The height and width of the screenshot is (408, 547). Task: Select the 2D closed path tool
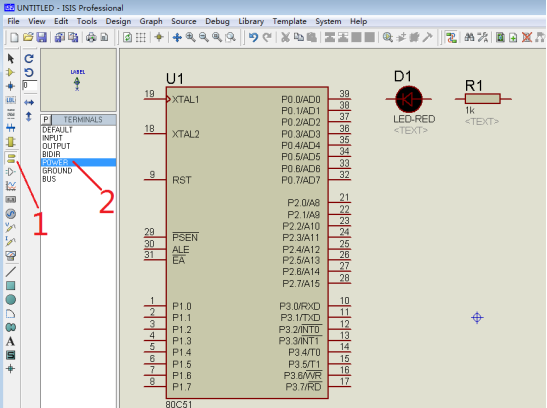pos(11,327)
